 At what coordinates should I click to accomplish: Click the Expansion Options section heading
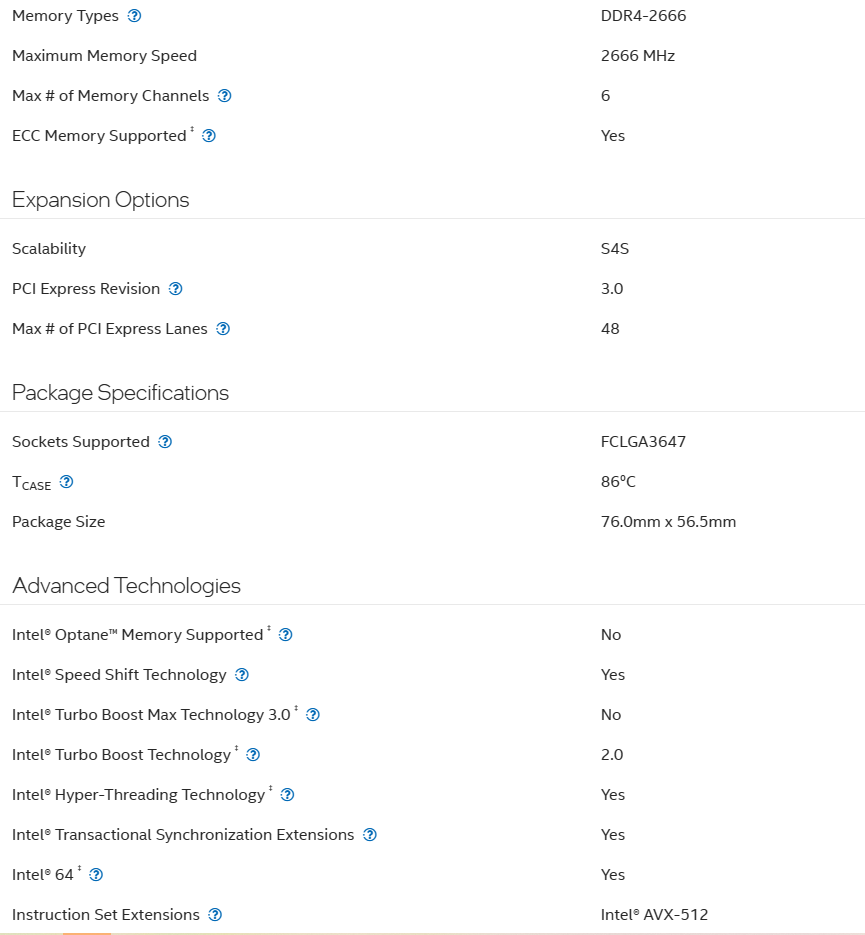click(101, 200)
